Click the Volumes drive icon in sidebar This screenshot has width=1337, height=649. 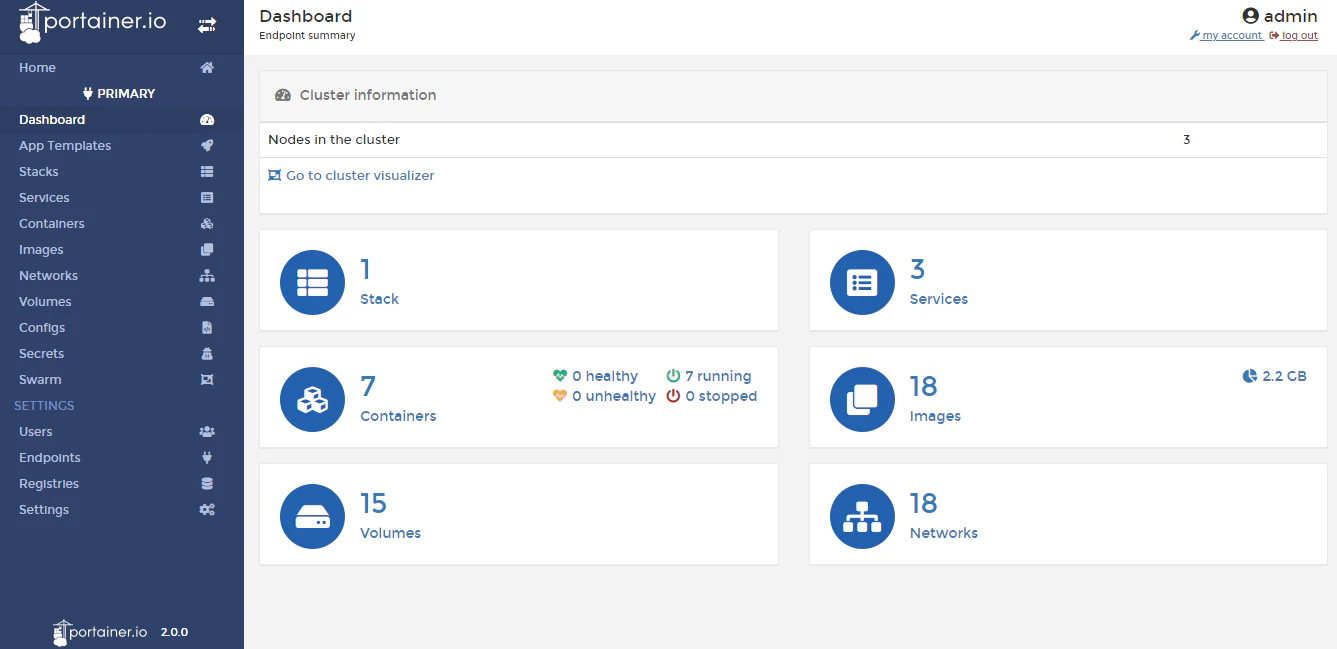click(207, 302)
